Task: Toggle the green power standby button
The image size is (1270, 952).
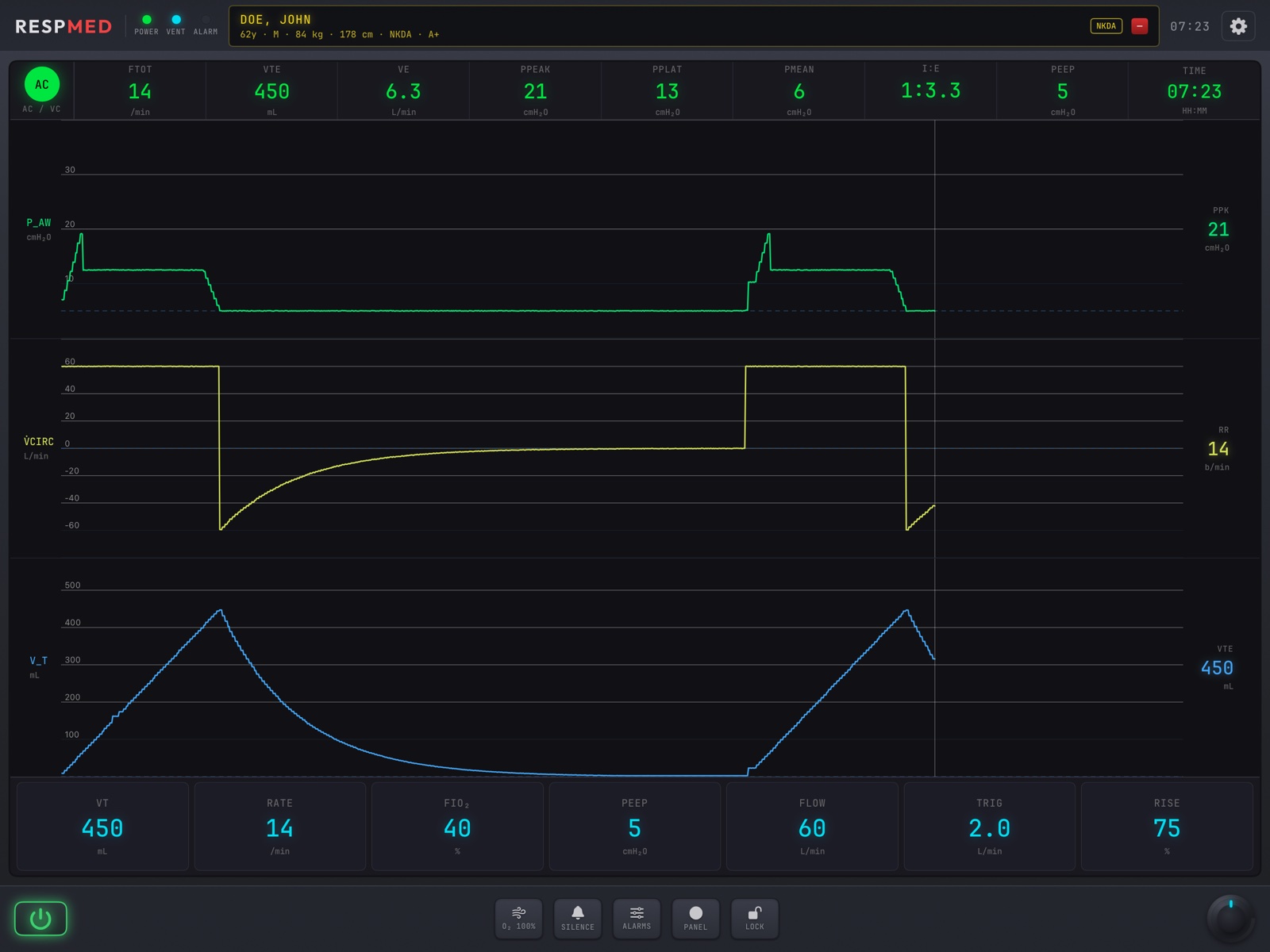Action: pyautogui.click(x=40, y=919)
